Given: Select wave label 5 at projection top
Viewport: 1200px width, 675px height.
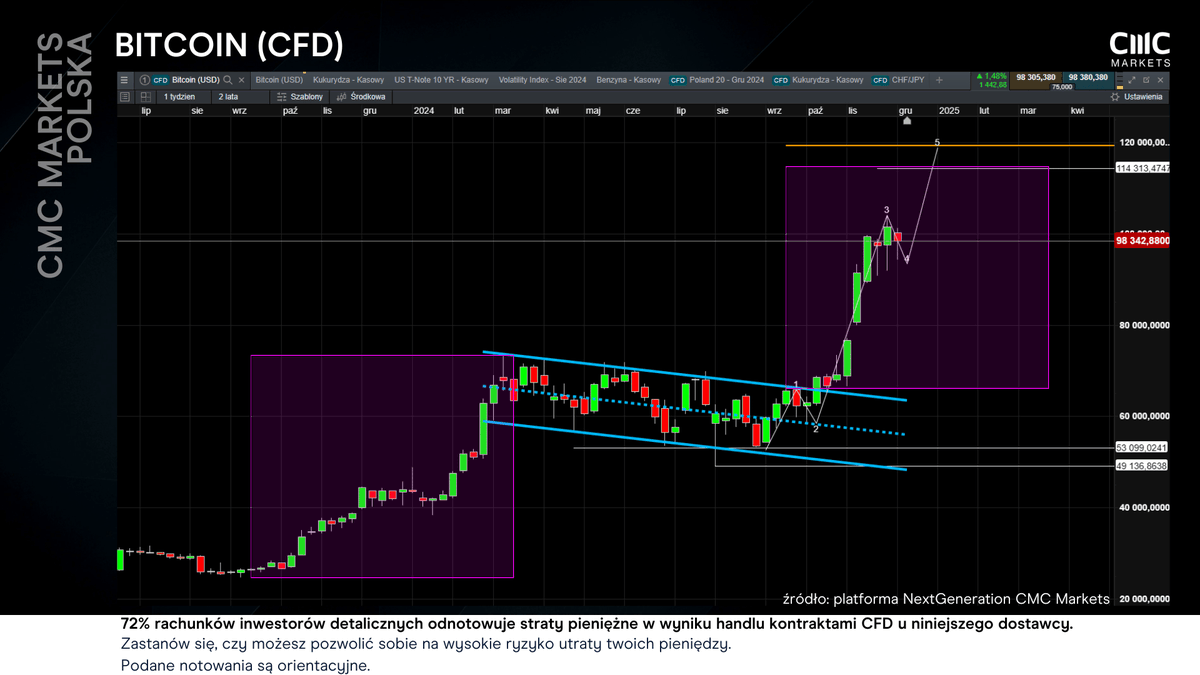Looking at the screenshot, I should (937, 143).
